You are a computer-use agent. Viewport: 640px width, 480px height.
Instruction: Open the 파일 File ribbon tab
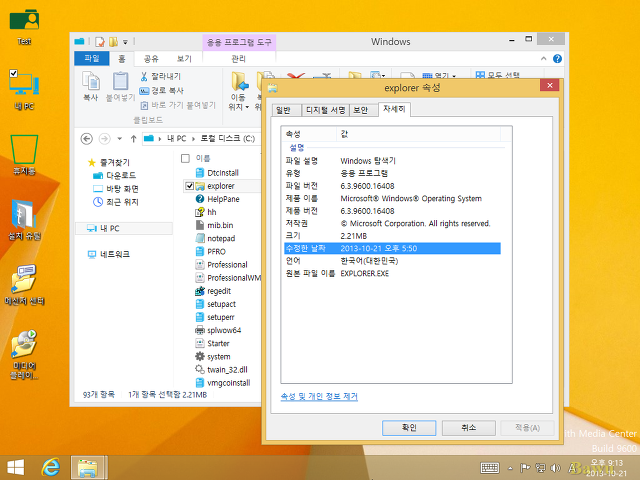click(91, 58)
